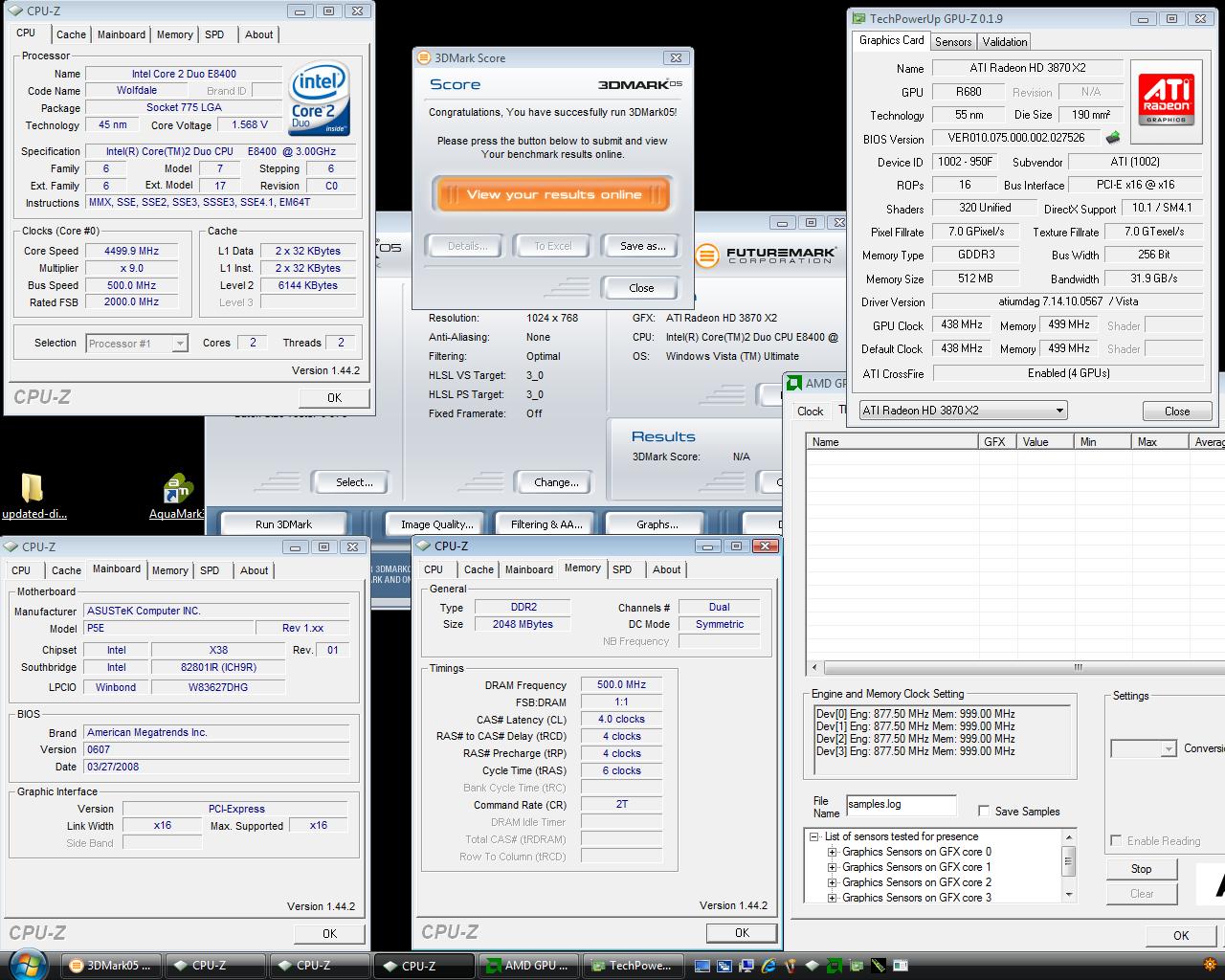Image resolution: width=1225 pixels, height=980 pixels.
Task: Open the Mainboard tab in the Memory CPU-Z window
Action: 529,569
